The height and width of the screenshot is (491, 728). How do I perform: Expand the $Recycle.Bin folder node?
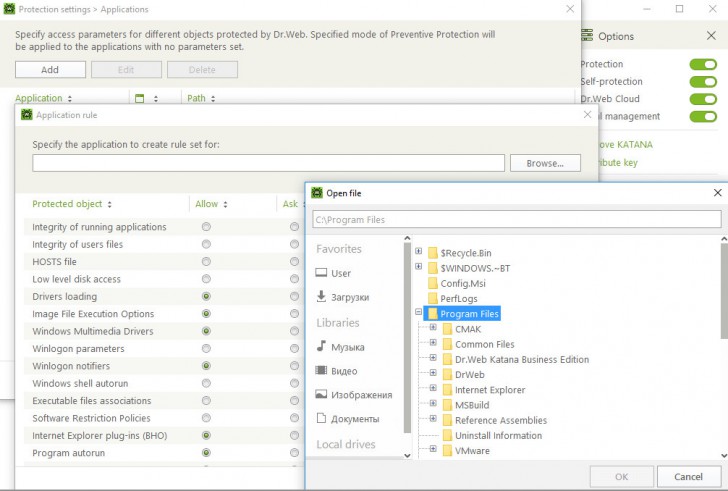pos(419,253)
